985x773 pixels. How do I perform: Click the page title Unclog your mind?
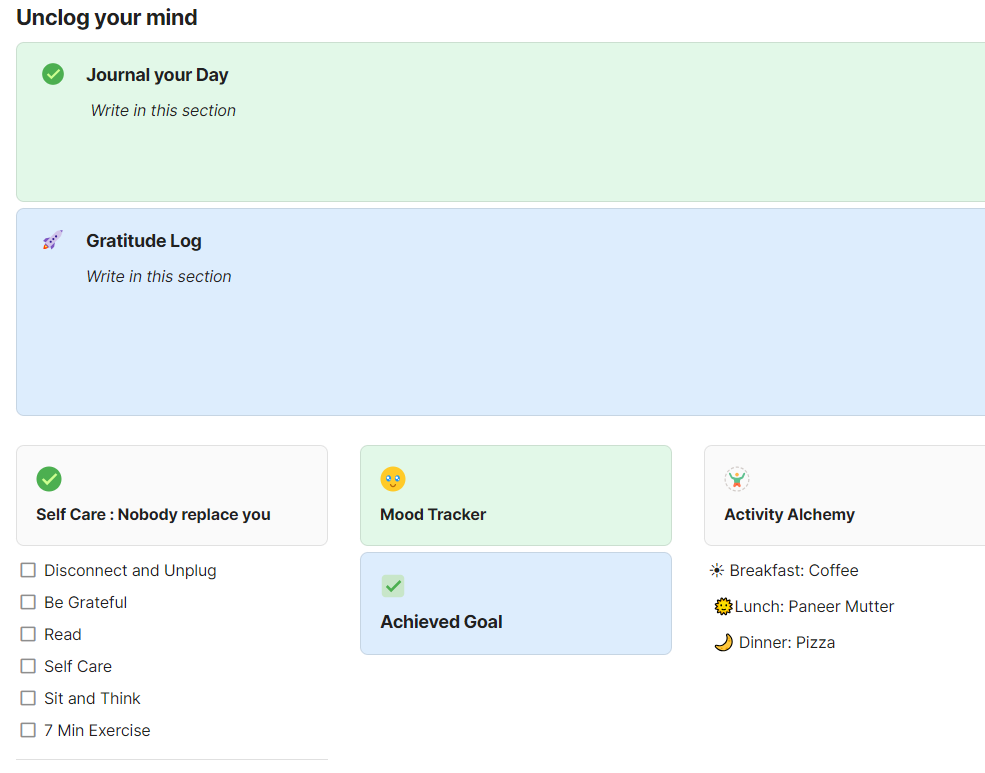click(106, 17)
